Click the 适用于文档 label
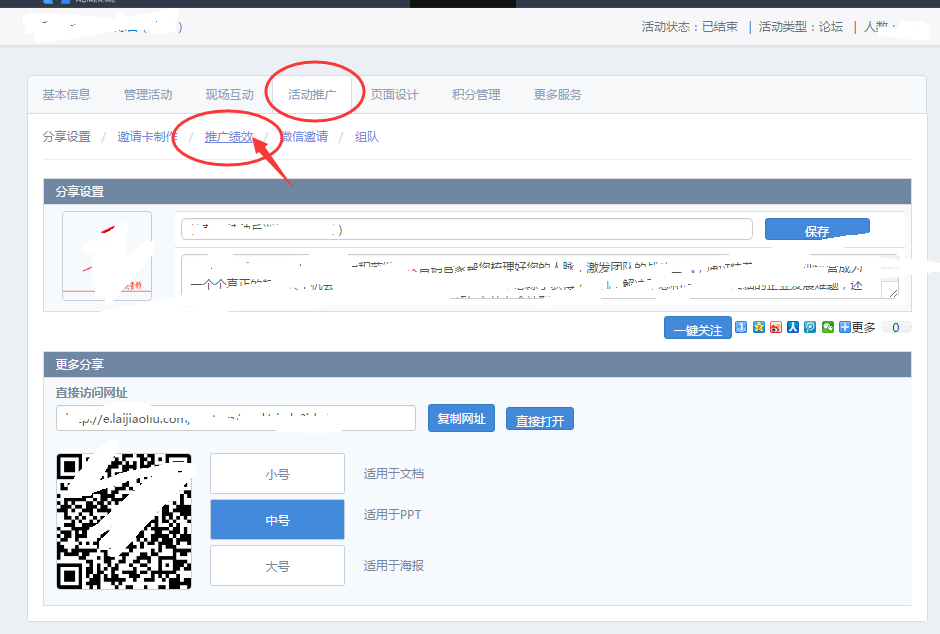The height and width of the screenshot is (634, 940). [x=394, y=473]
